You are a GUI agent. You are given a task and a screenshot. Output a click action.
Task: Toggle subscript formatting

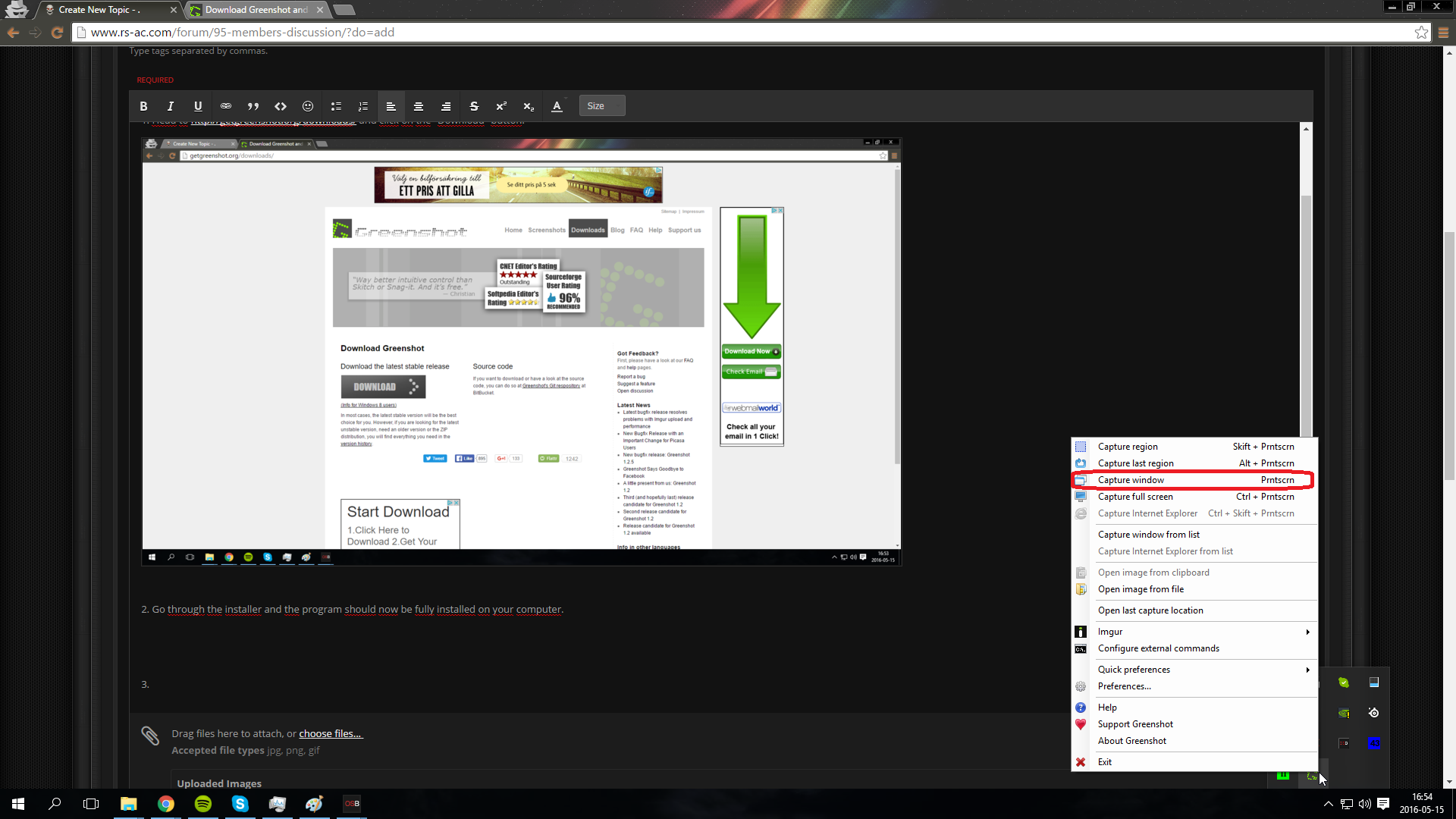(529, 106)
